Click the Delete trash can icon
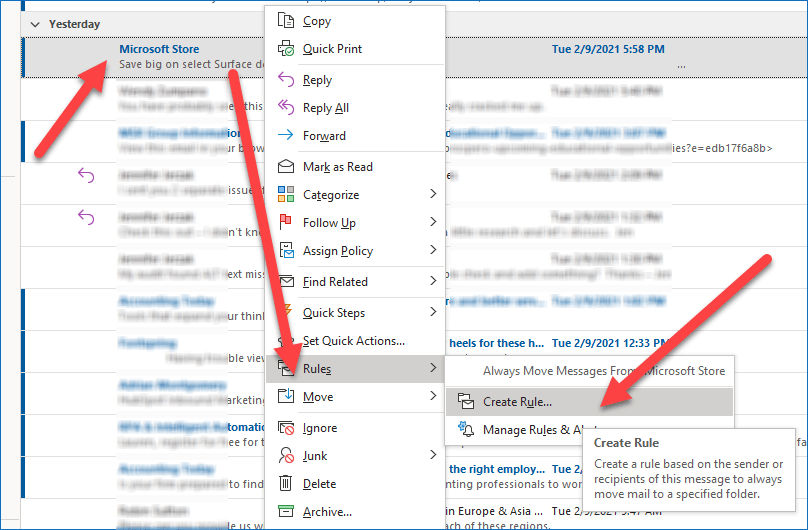This screenshot has height=530, width=808. [285, 483]
